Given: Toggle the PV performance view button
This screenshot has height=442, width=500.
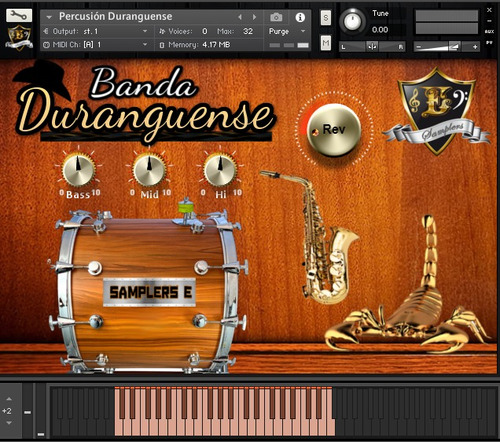Looking at the screenshot, I should (489, 43).
